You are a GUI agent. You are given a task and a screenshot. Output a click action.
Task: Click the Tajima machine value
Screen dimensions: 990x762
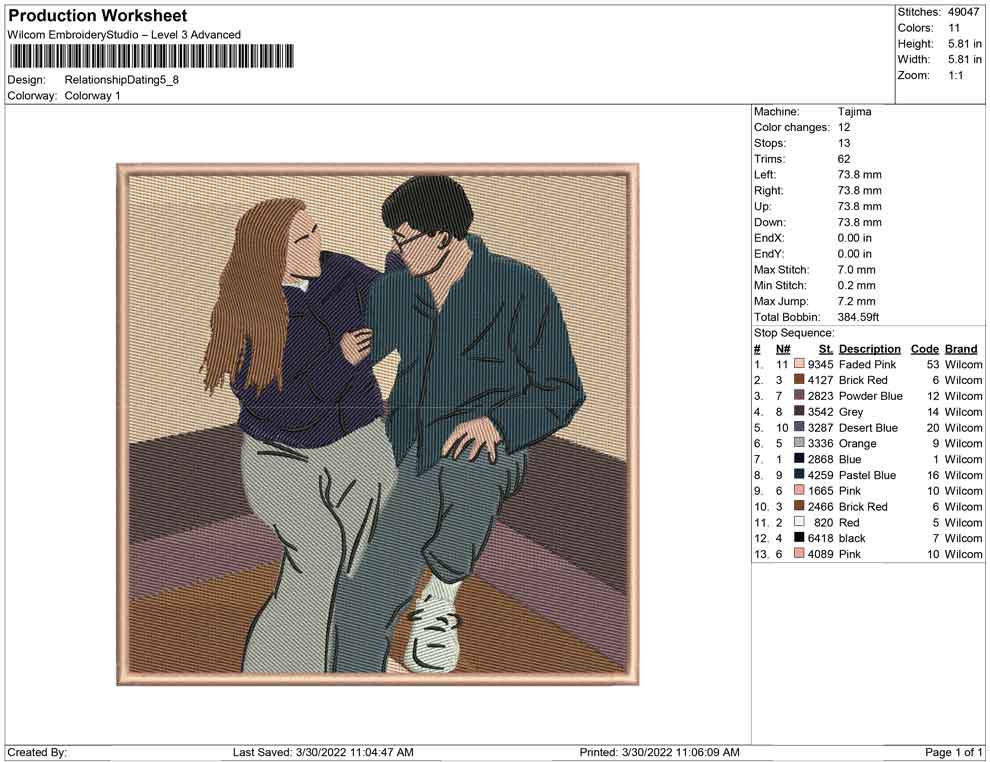[854, 112]
